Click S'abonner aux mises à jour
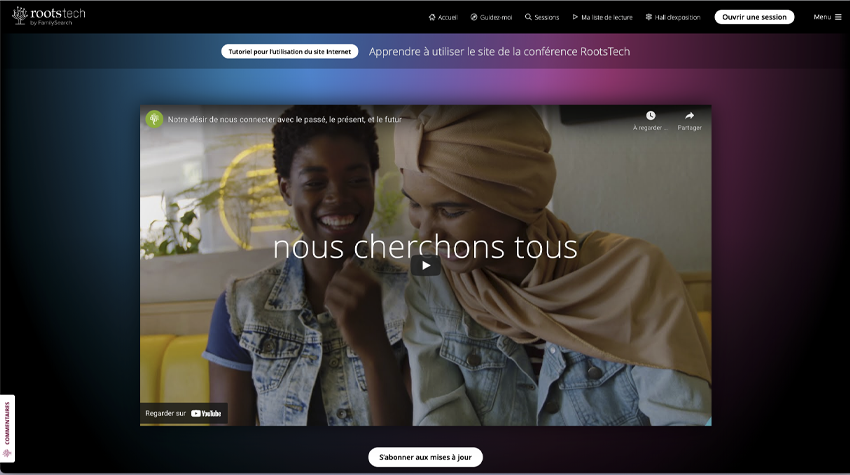Screen dimensions: 850x475 (426, 457)
